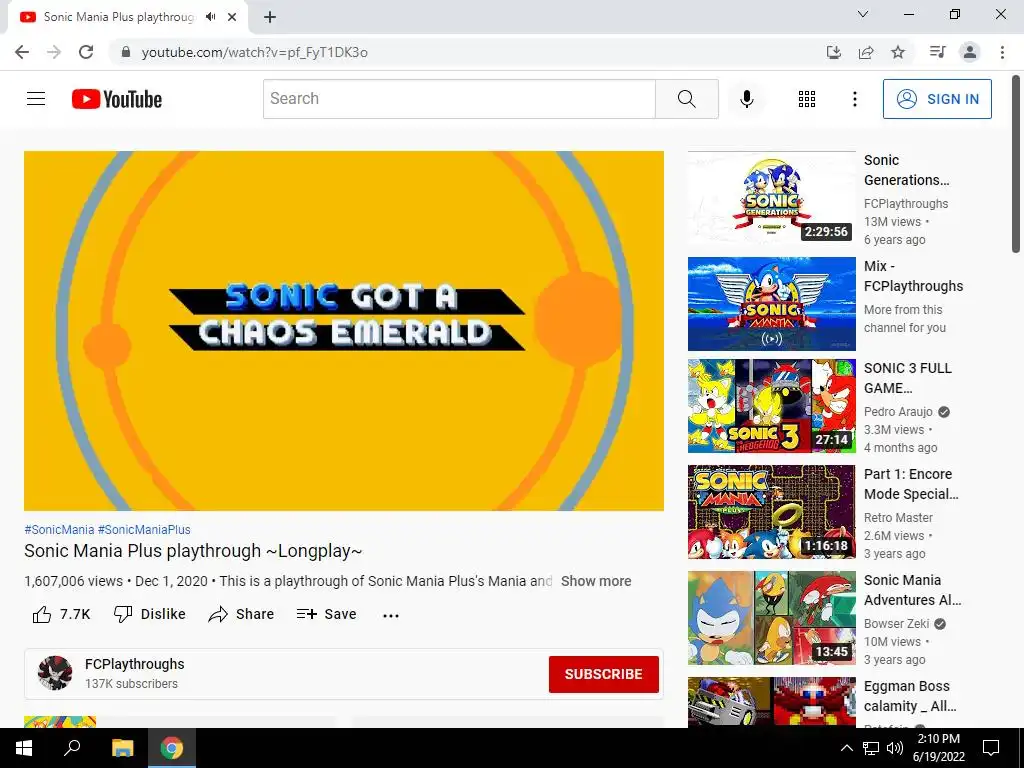Screen dimensions: 1024x768
Task: Open the taskbar network status icon
Action: [871, 748]
